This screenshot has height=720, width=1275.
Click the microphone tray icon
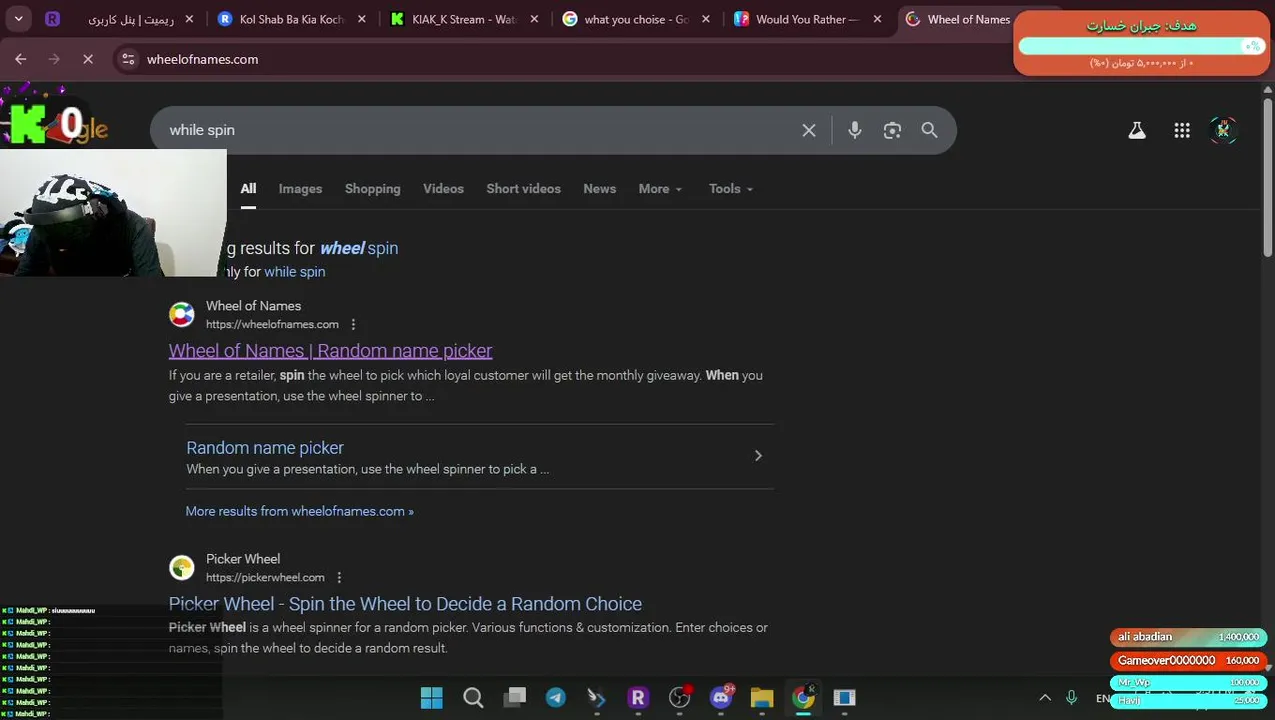pos(1071,698)
